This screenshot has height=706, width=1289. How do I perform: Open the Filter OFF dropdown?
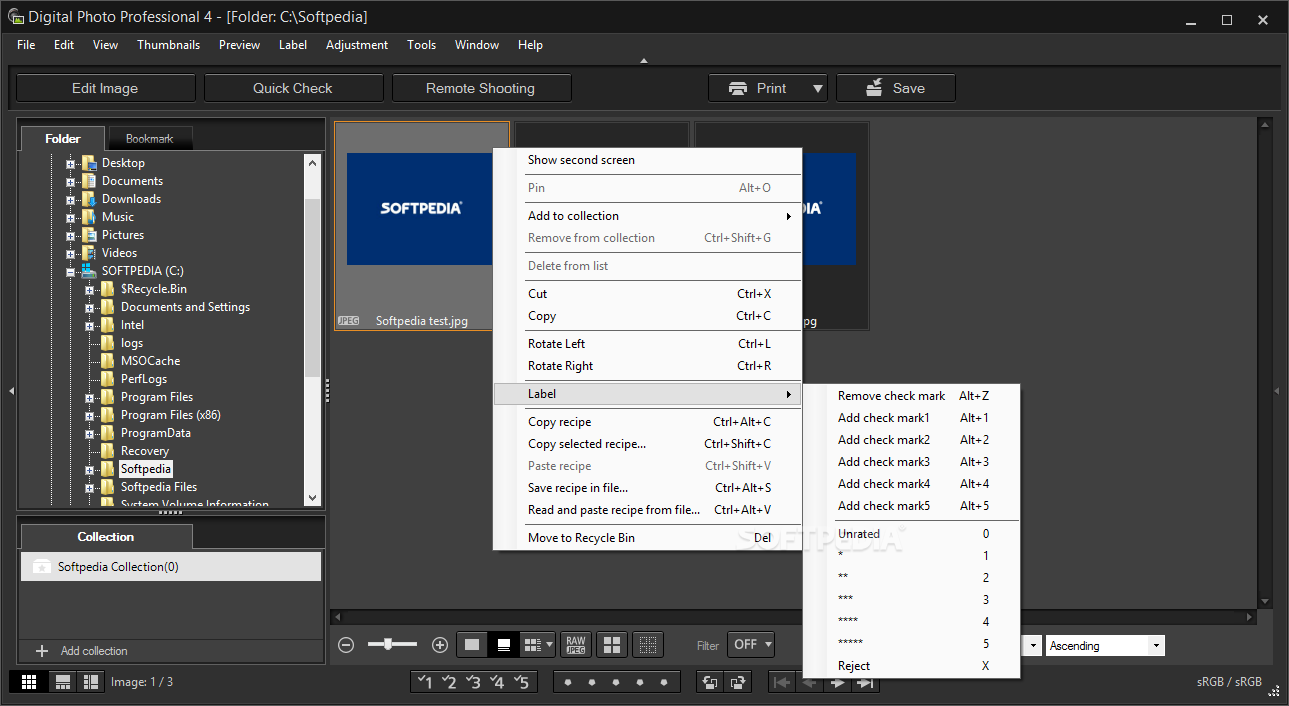point(751,645)
